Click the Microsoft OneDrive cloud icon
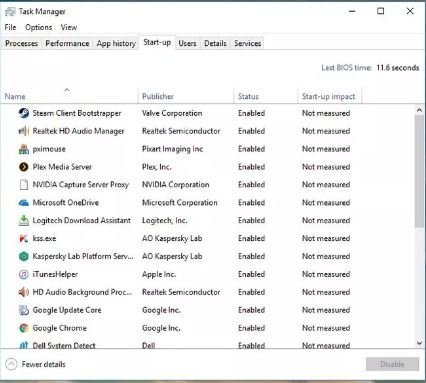426x383 pixels. tap(24, 203)
